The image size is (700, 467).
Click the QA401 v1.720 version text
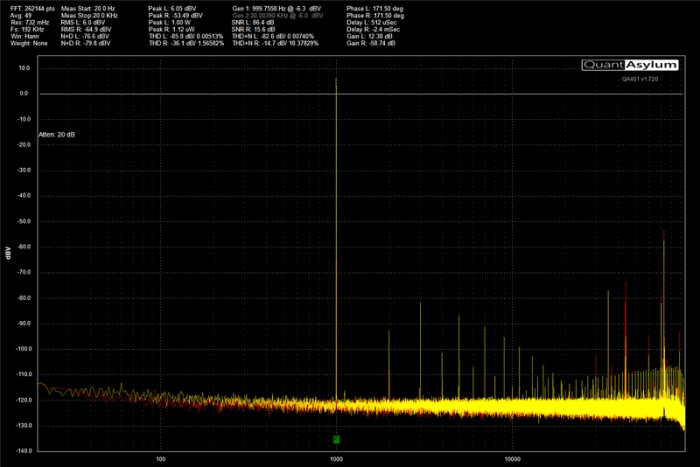pyautogui.click(x=640, y=79)
